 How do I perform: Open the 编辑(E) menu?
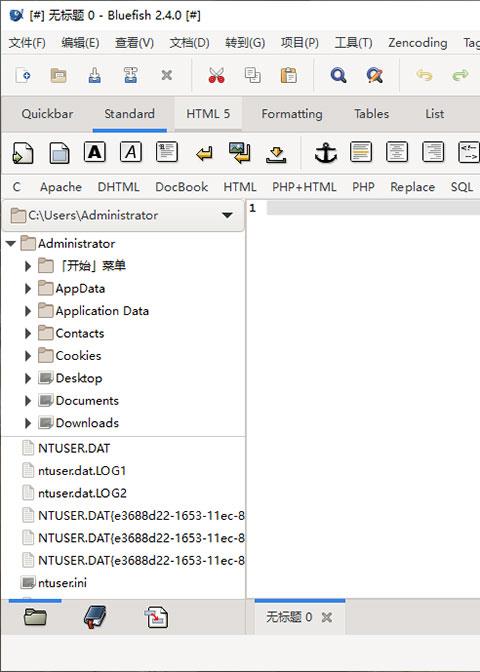click(x=80, y=42)
